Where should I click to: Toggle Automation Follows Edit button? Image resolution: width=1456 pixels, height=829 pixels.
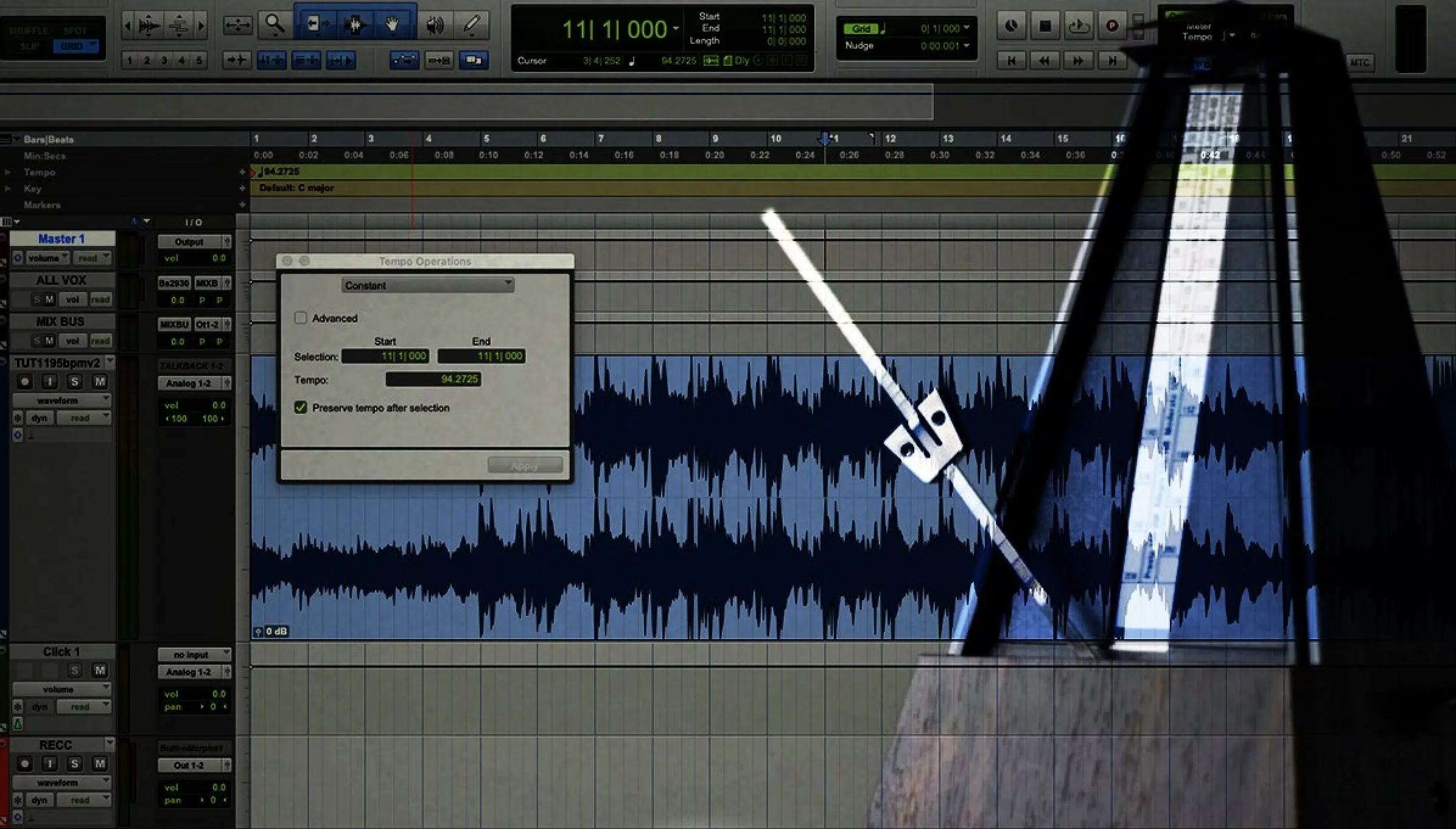click(404, 60)
